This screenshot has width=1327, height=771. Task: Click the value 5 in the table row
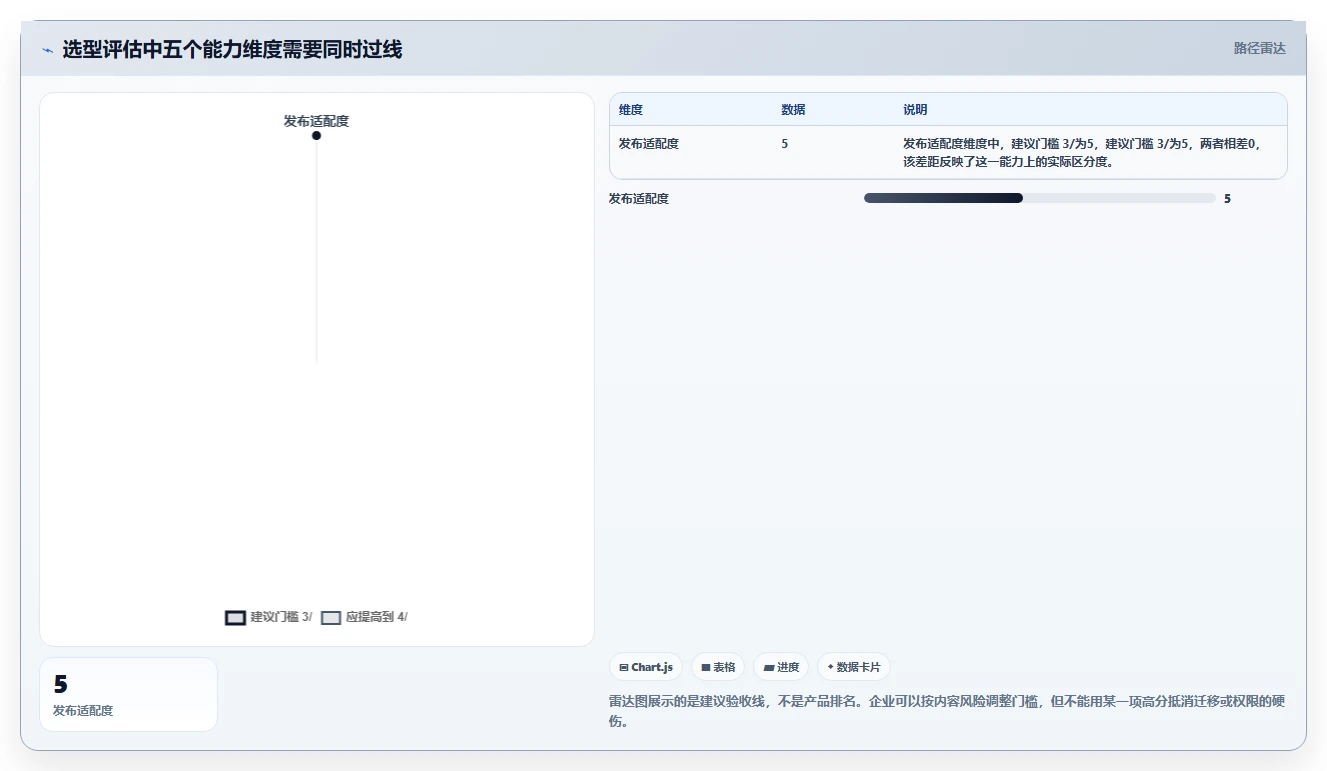pyautogui.click(x=785, y=144)
